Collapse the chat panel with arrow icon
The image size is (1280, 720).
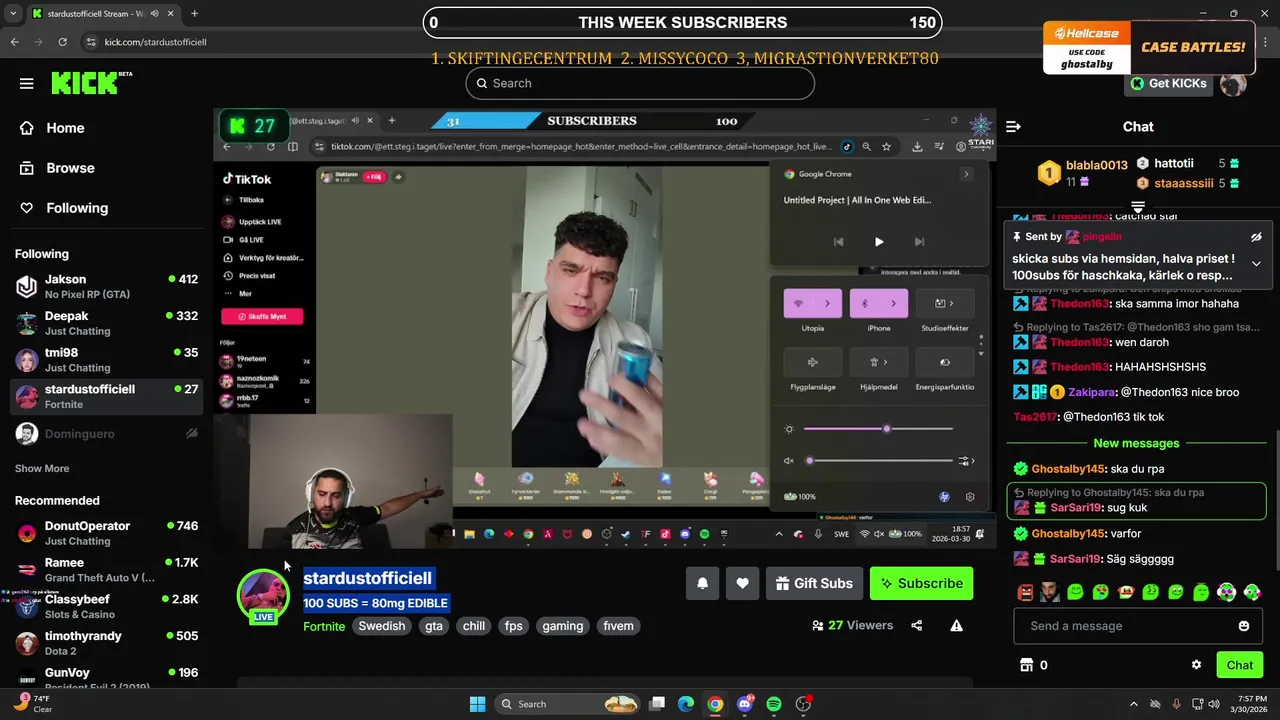point(1013,127)
